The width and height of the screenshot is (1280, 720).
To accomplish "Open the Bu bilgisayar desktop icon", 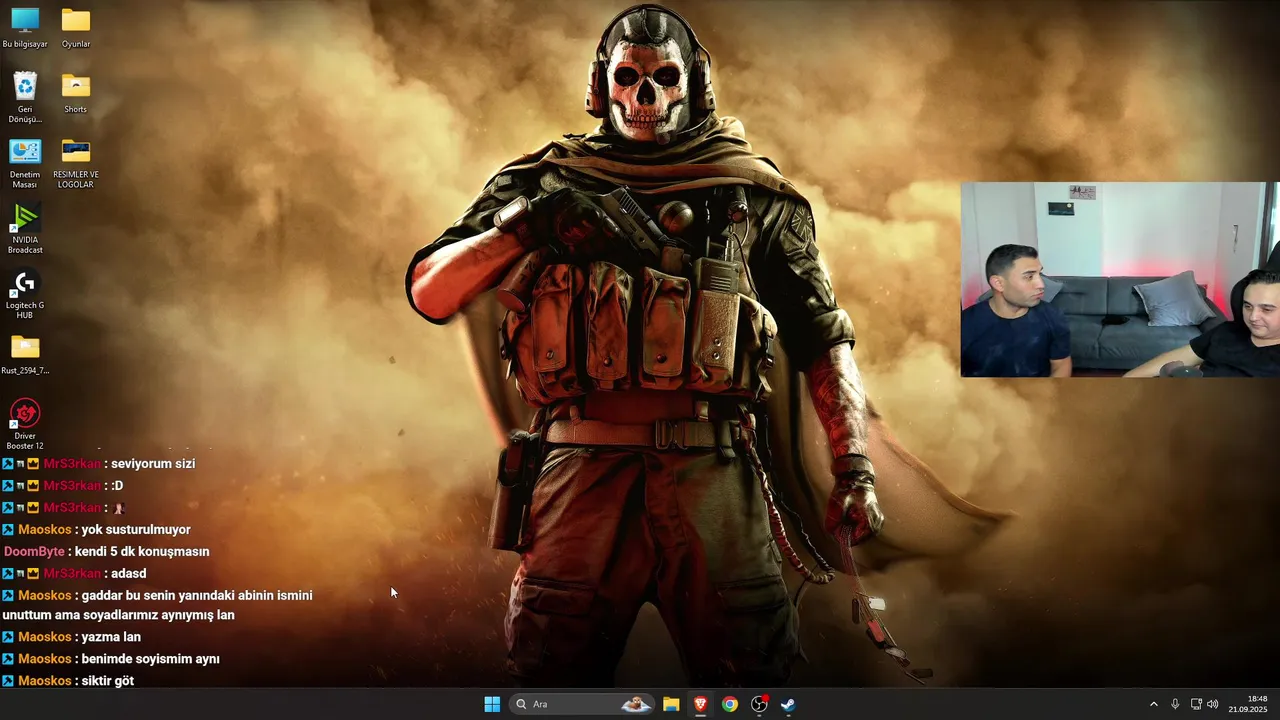I will 25,28.
